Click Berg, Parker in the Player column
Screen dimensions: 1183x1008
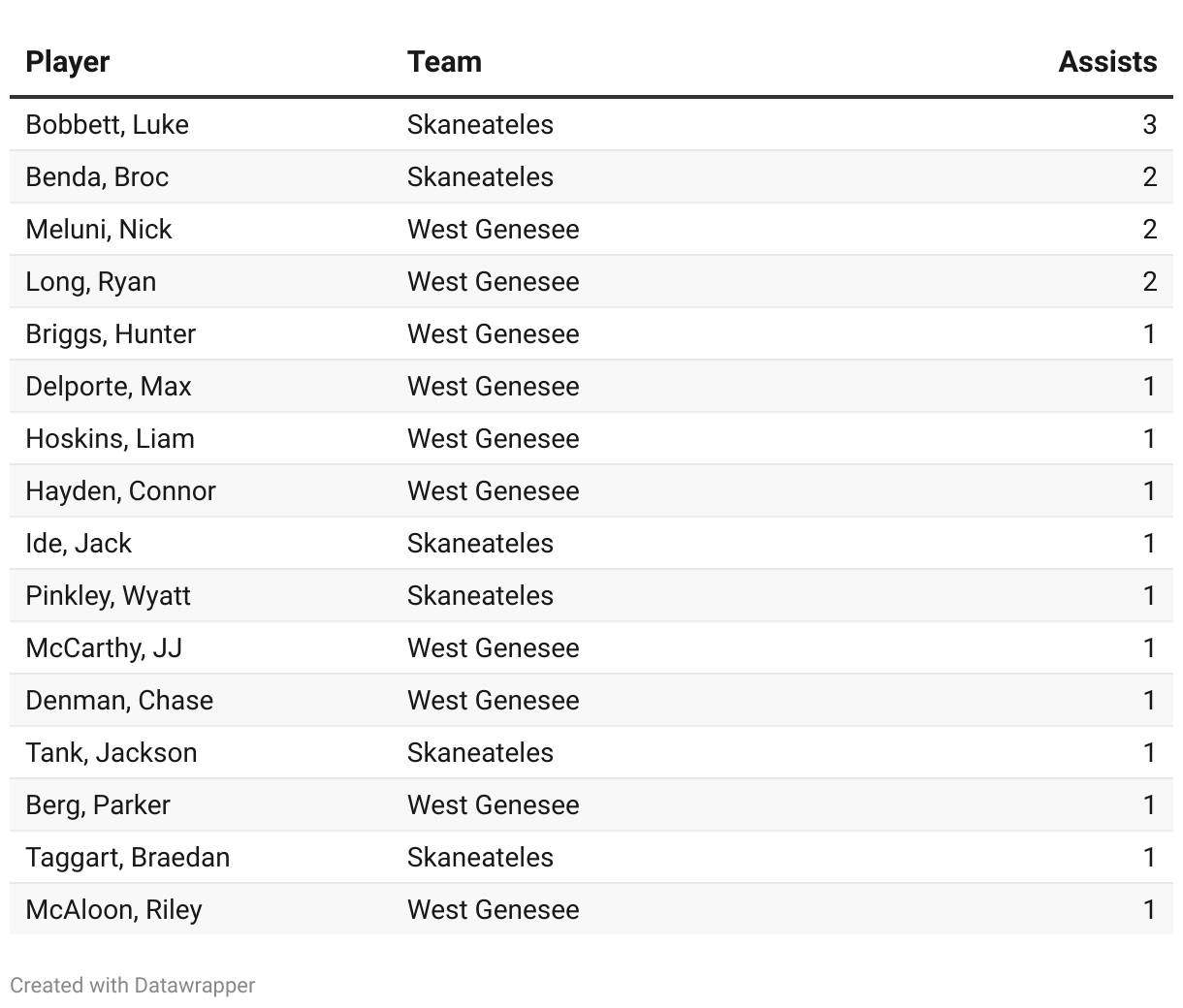[98, 805]
